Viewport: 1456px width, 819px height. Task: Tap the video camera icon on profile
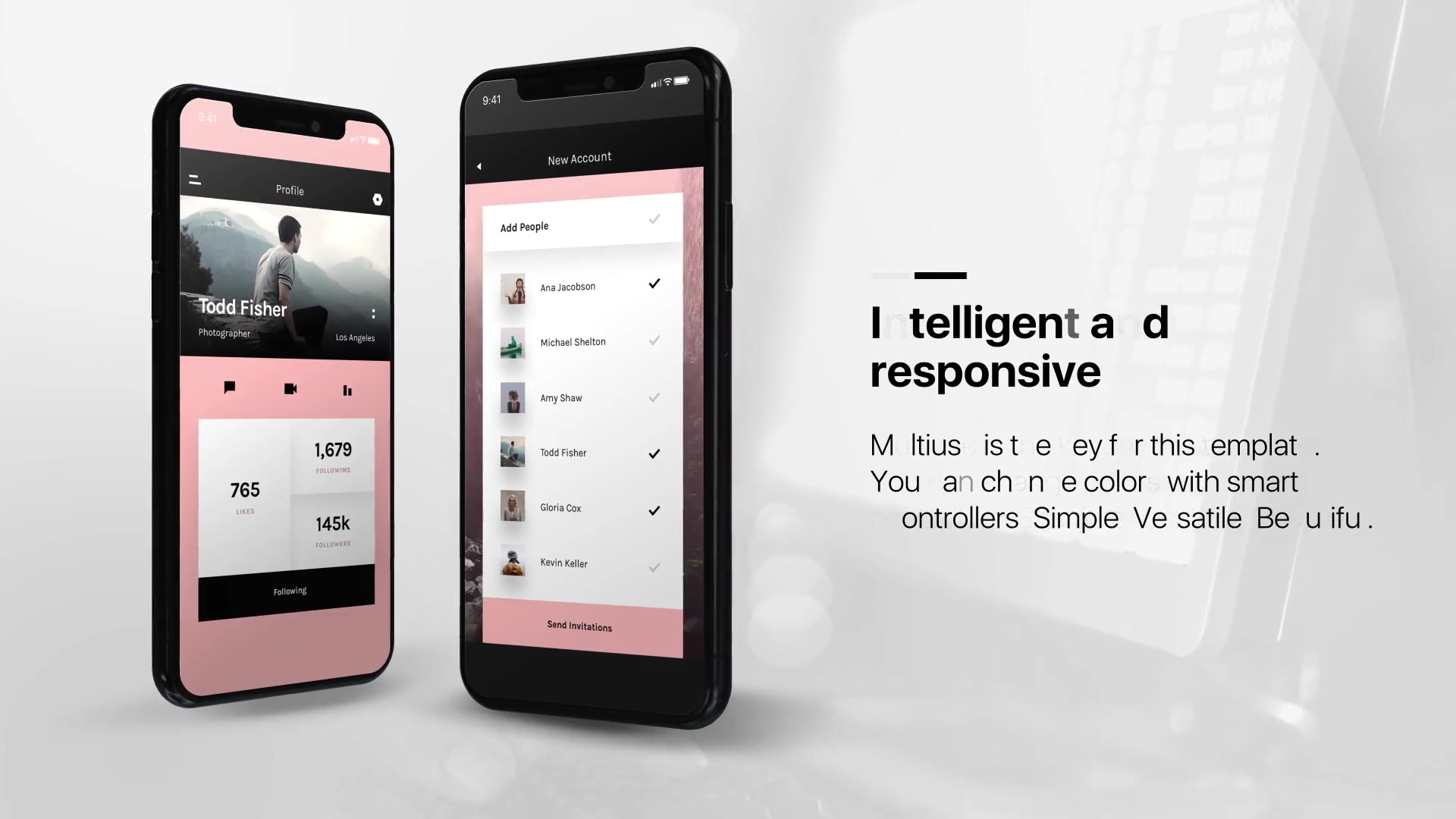coord(290,388)
